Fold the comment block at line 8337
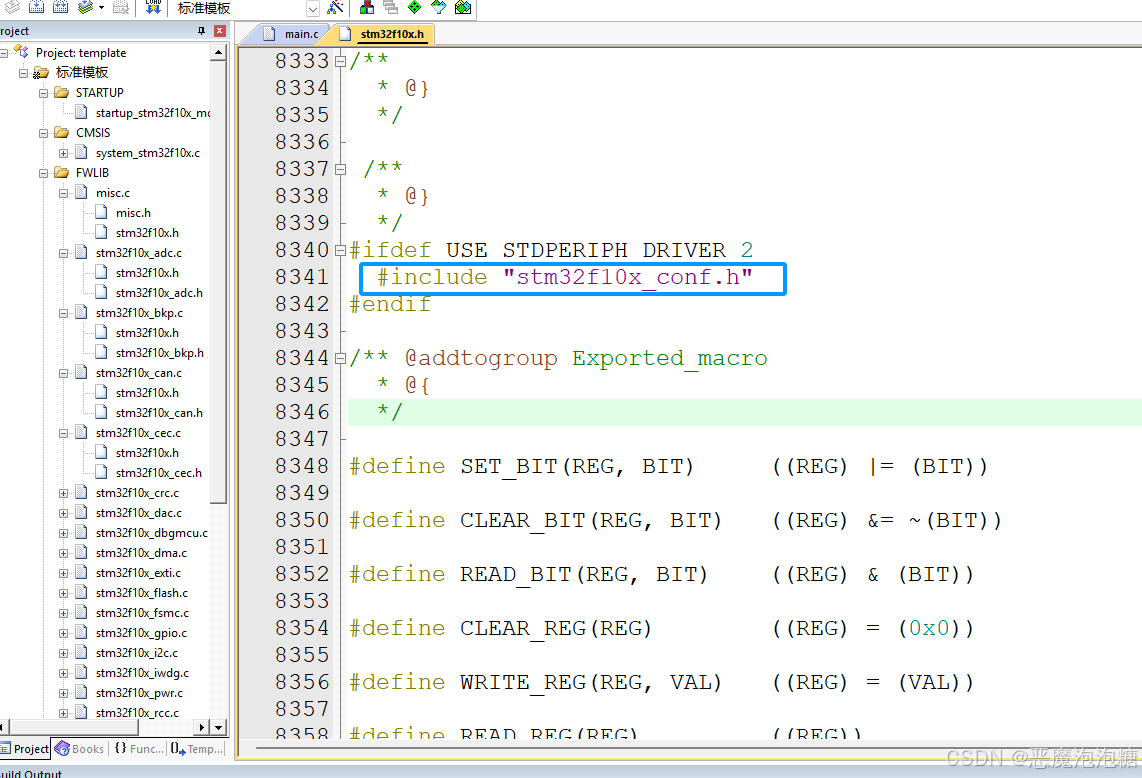The width and height of the screenshot is (1142, 778). click(x=340, y=169)
